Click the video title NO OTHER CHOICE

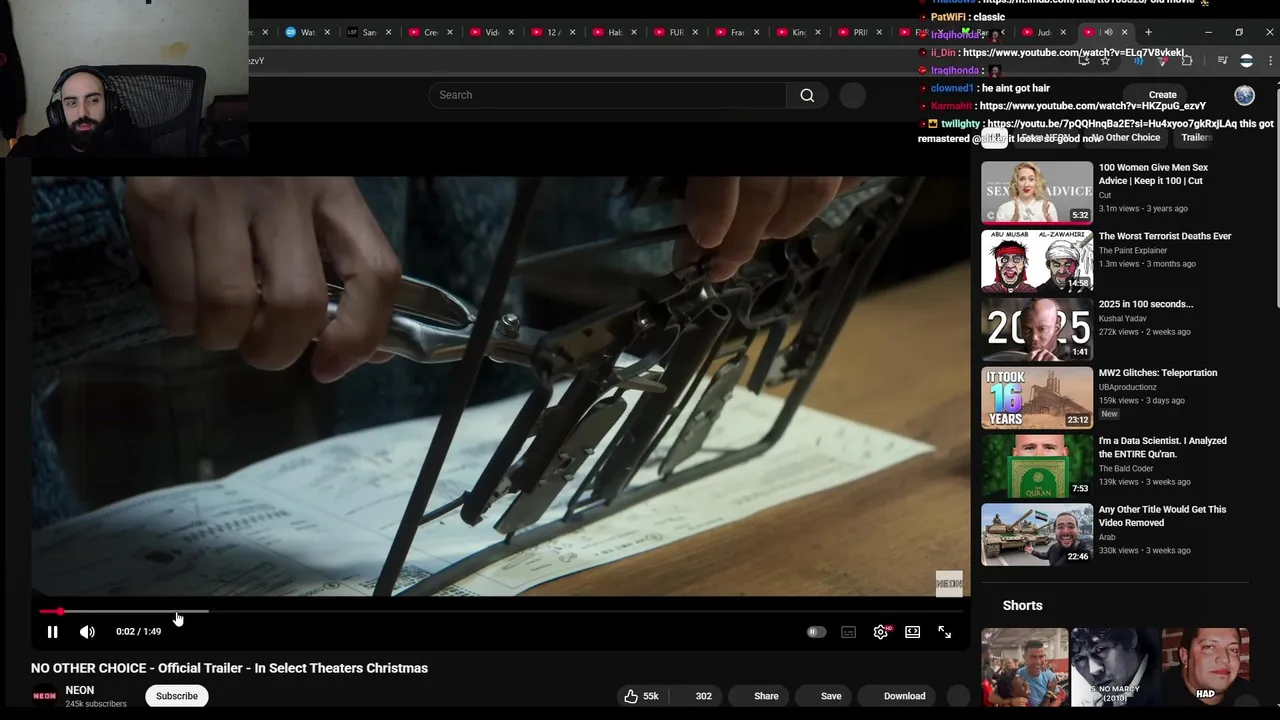229,668
